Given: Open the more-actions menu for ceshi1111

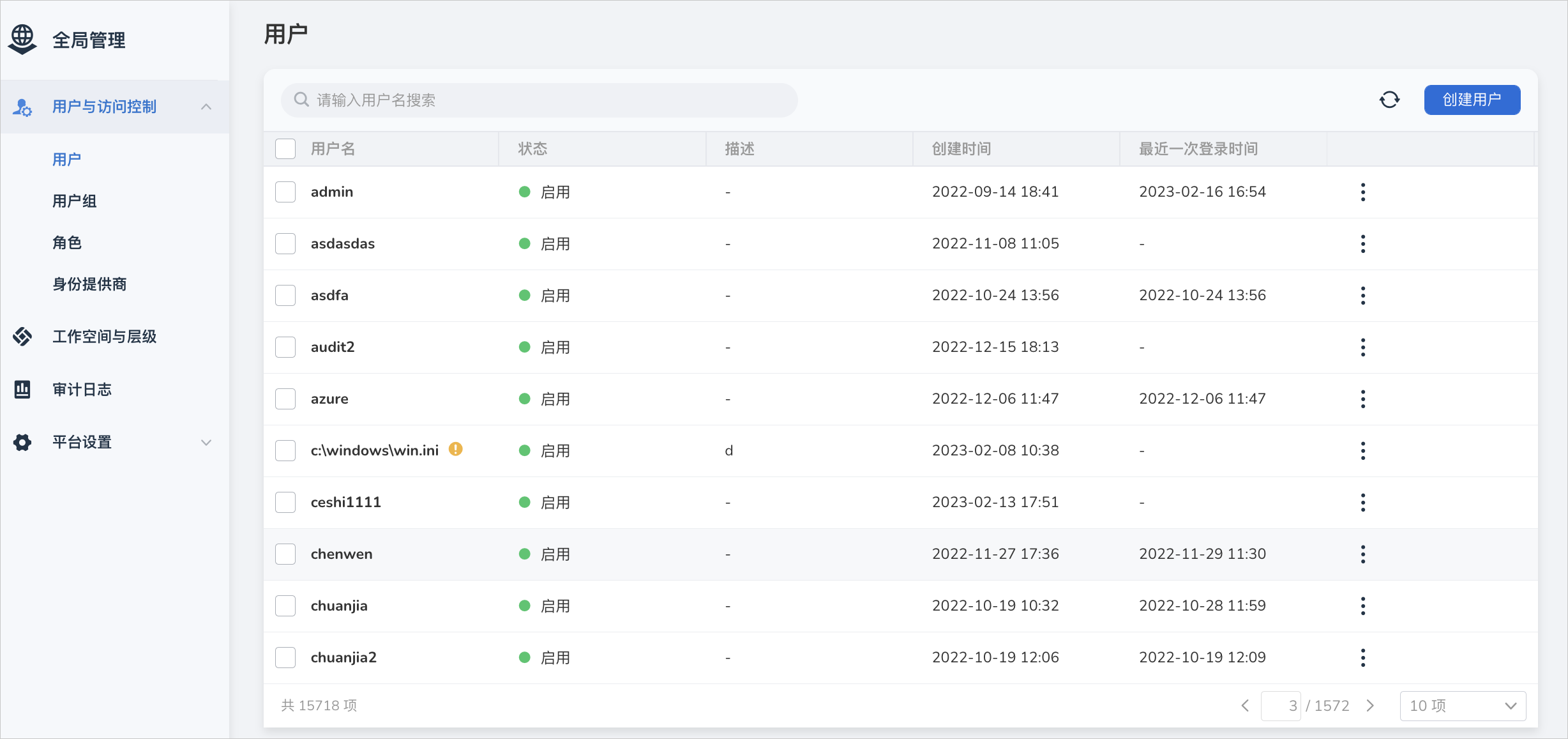Looking at the screenshot, I should [1363, 503].
